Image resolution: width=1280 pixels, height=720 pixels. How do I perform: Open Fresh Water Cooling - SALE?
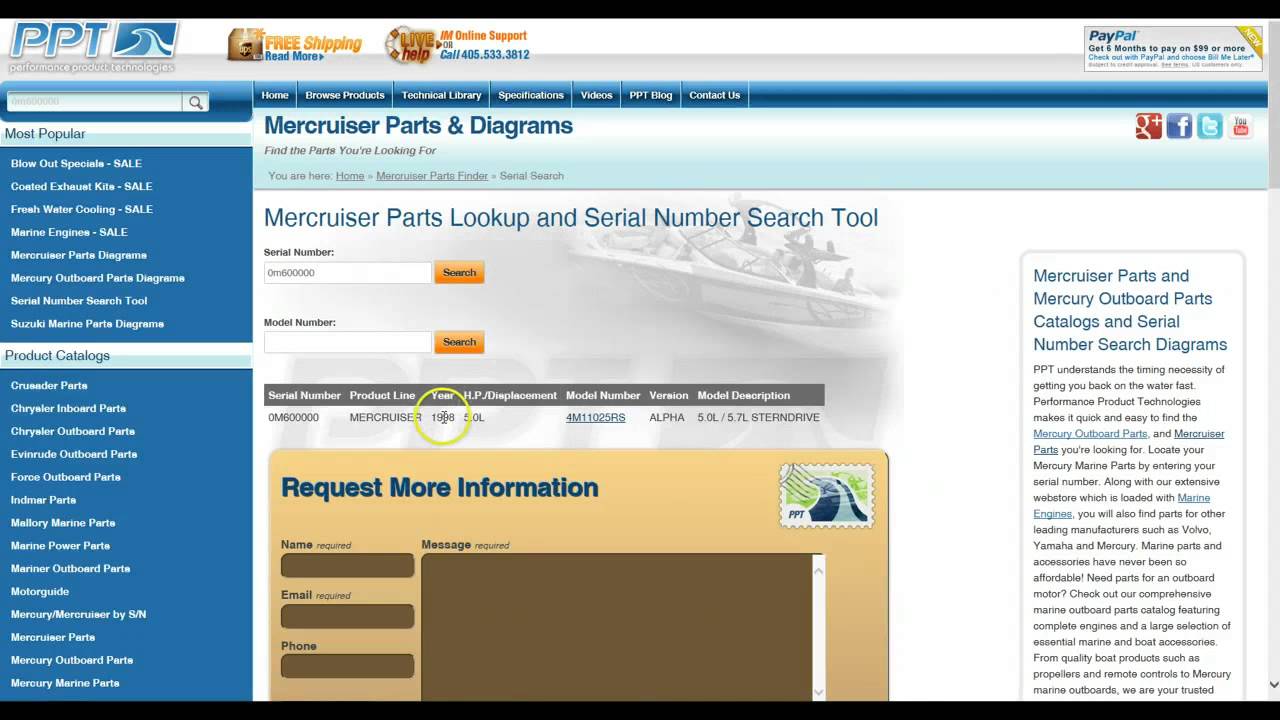tap(82, 210)
